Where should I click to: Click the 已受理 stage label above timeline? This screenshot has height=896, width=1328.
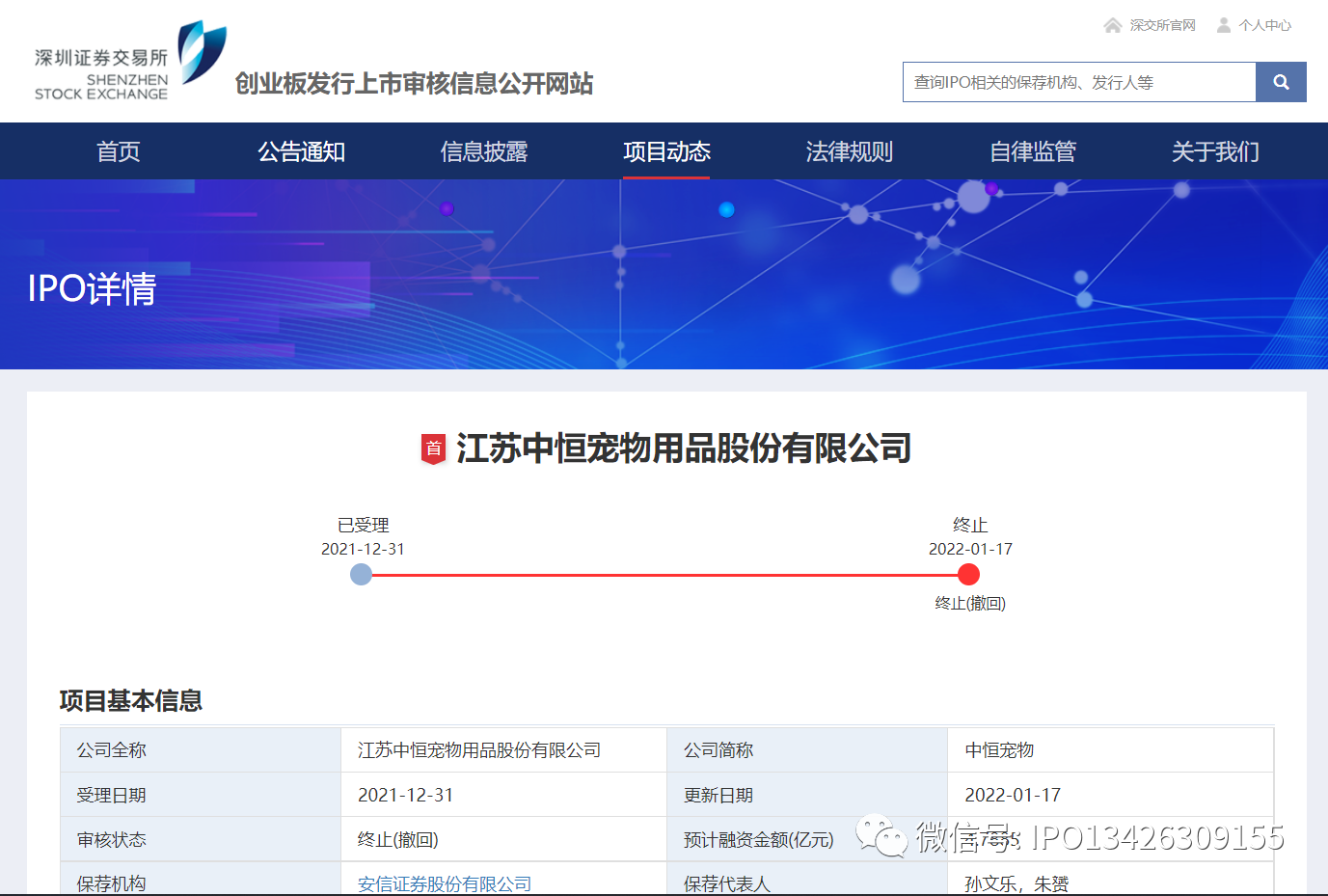[x=363, y=525]
